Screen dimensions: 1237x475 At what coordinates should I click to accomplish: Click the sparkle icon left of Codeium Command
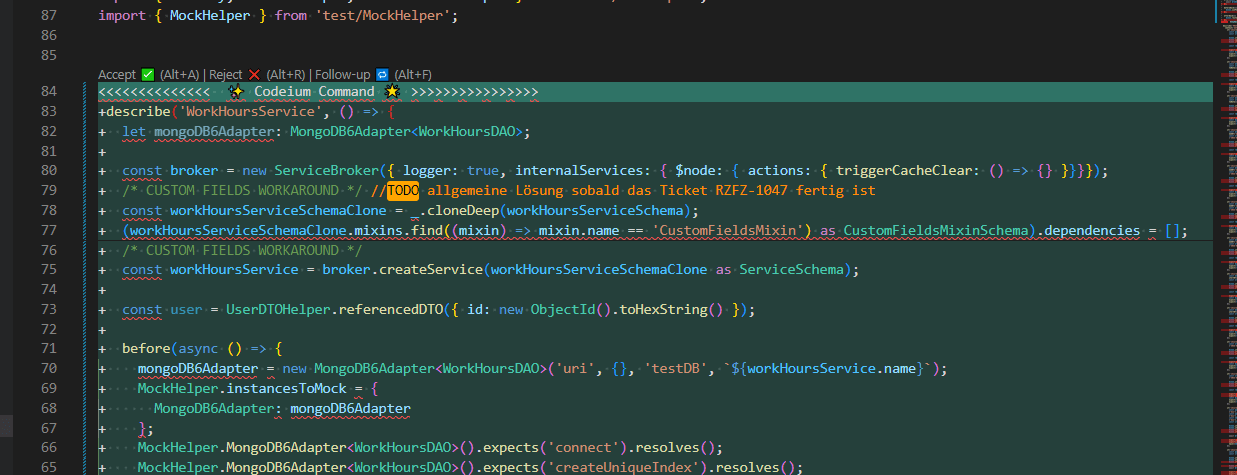click(236, 92)
